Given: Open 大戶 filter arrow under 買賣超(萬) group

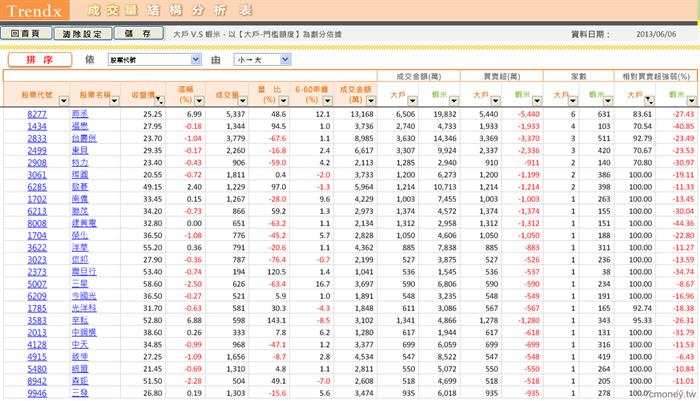Looking at the screenshot, I should (x=495, y=100).
